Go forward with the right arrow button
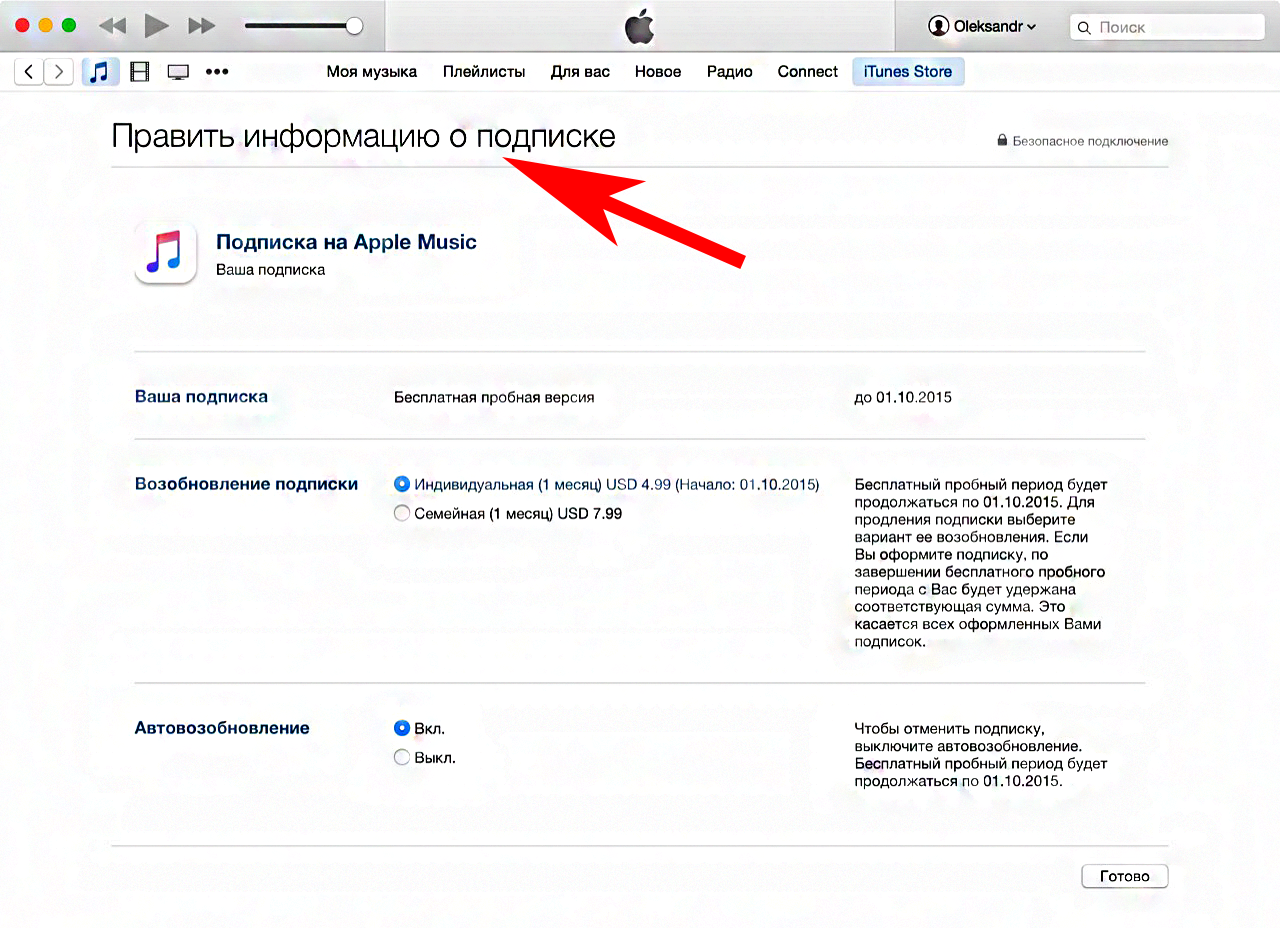 coord(59,71)
